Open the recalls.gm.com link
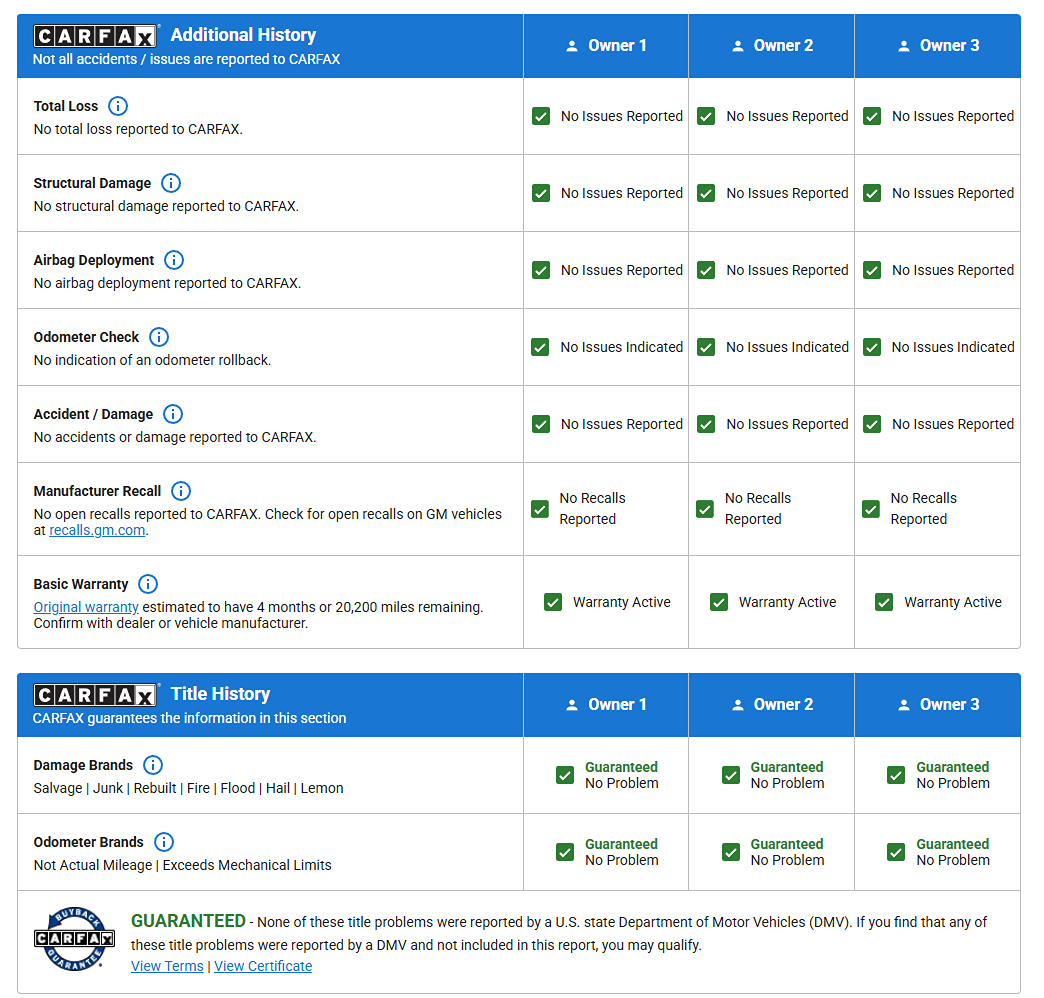The image size is (1044, 998). pyautogui.click(x=97, y=531)
